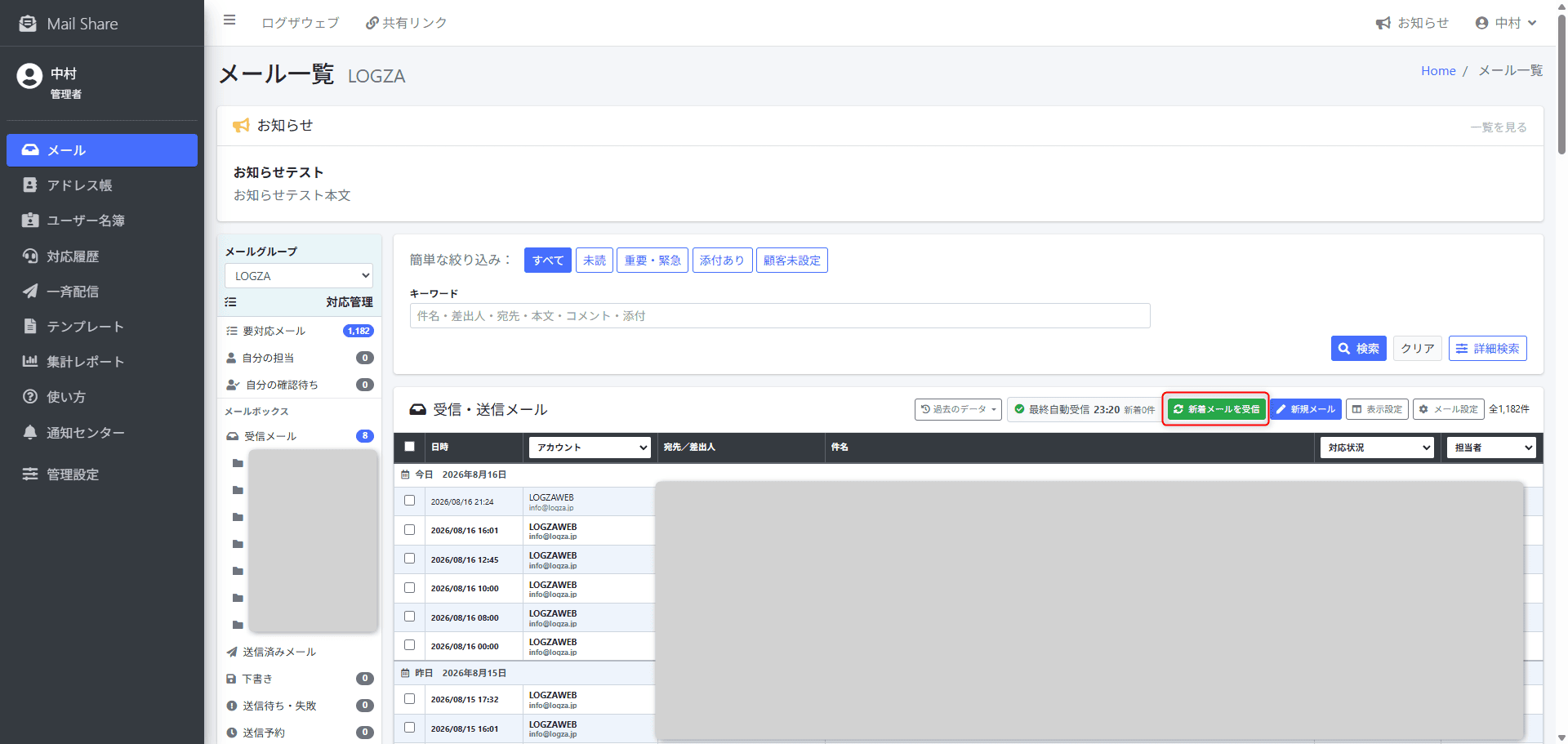This screenshot has width=1568, height=744.
Task: Open 一斉配信 from the sidebar
Action: 102,292
